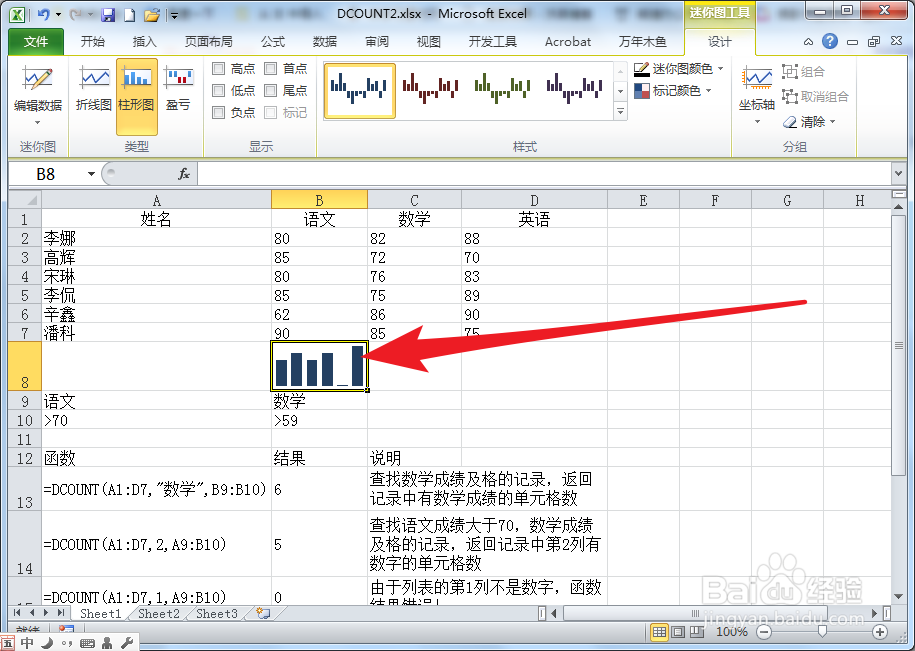This screenshot has height=651, width=915.
Task: Open the Undo history dropdown arrow
Action: [x=58, y=15]
